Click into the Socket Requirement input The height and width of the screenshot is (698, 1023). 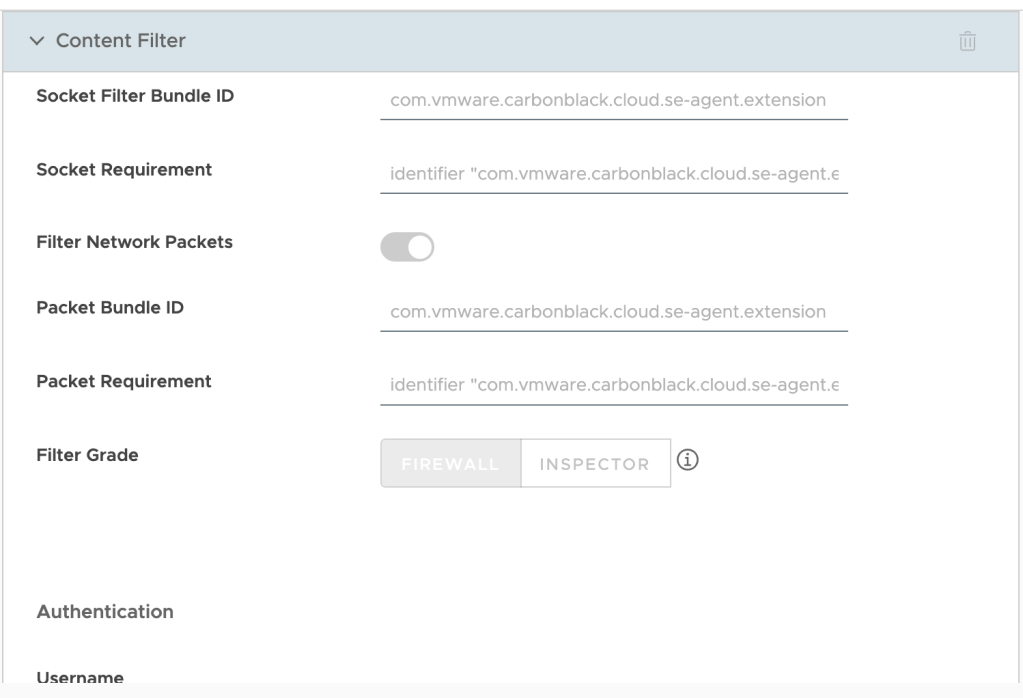613,175
